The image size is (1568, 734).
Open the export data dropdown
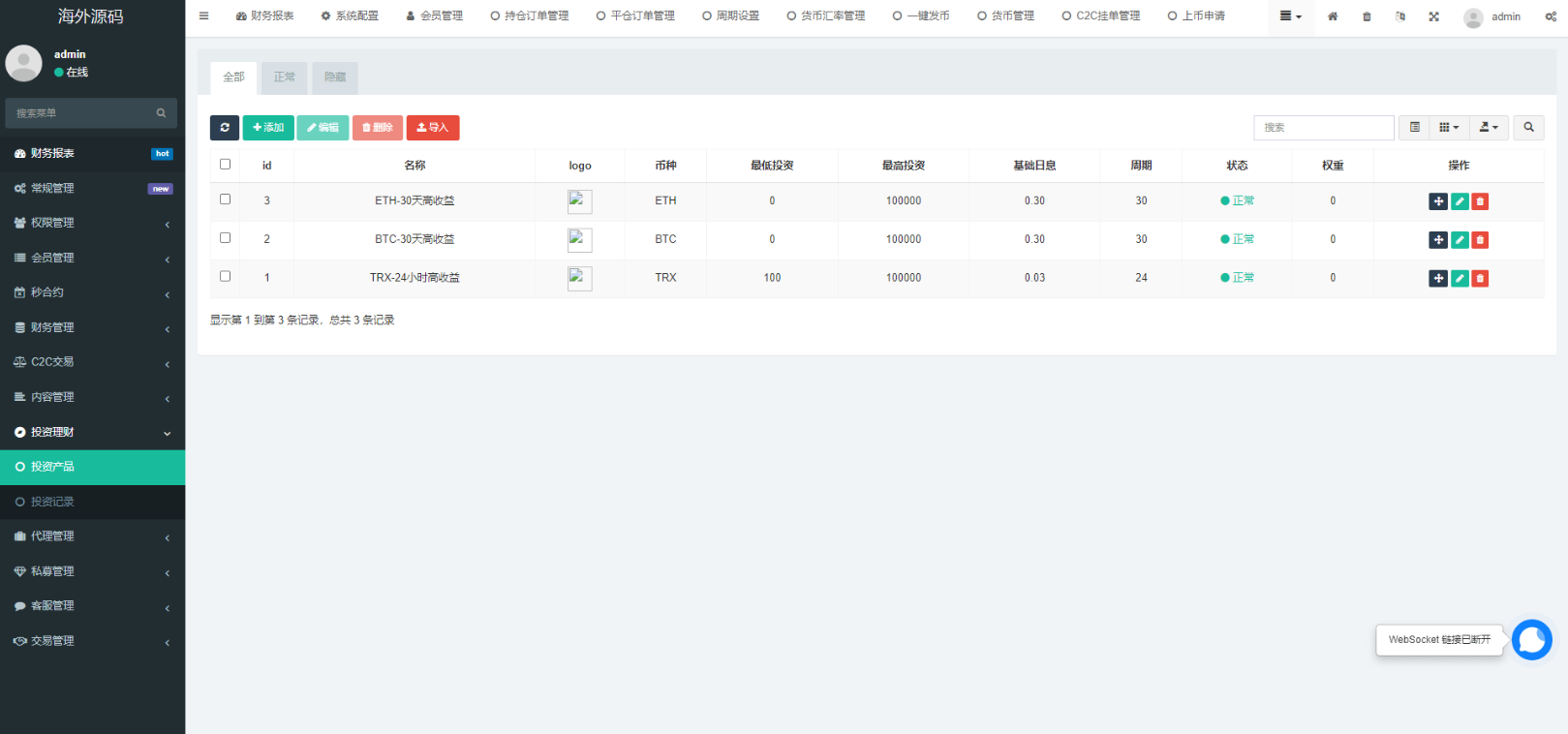click(1489, 128)
